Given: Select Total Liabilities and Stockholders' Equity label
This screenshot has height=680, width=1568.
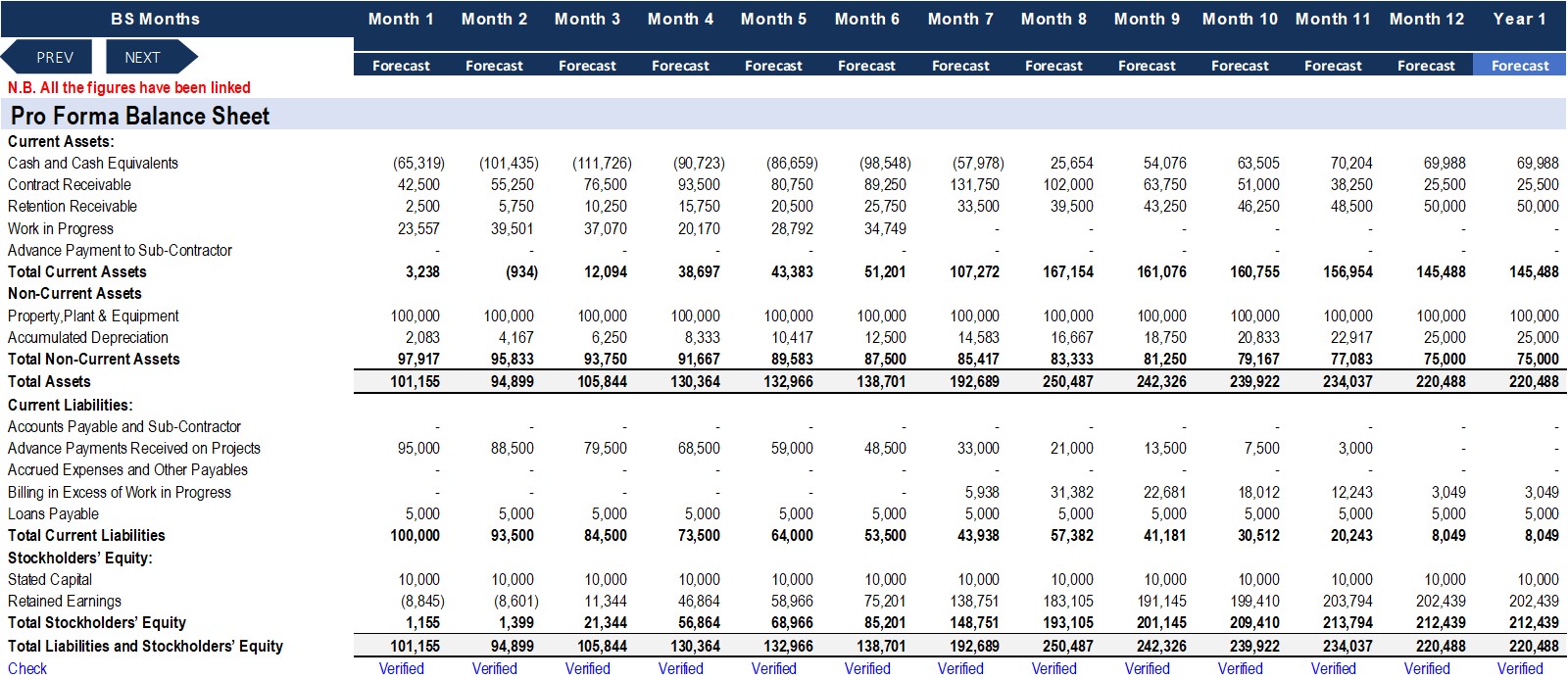Looking at the screenshot, I should (x=146, y=646).
